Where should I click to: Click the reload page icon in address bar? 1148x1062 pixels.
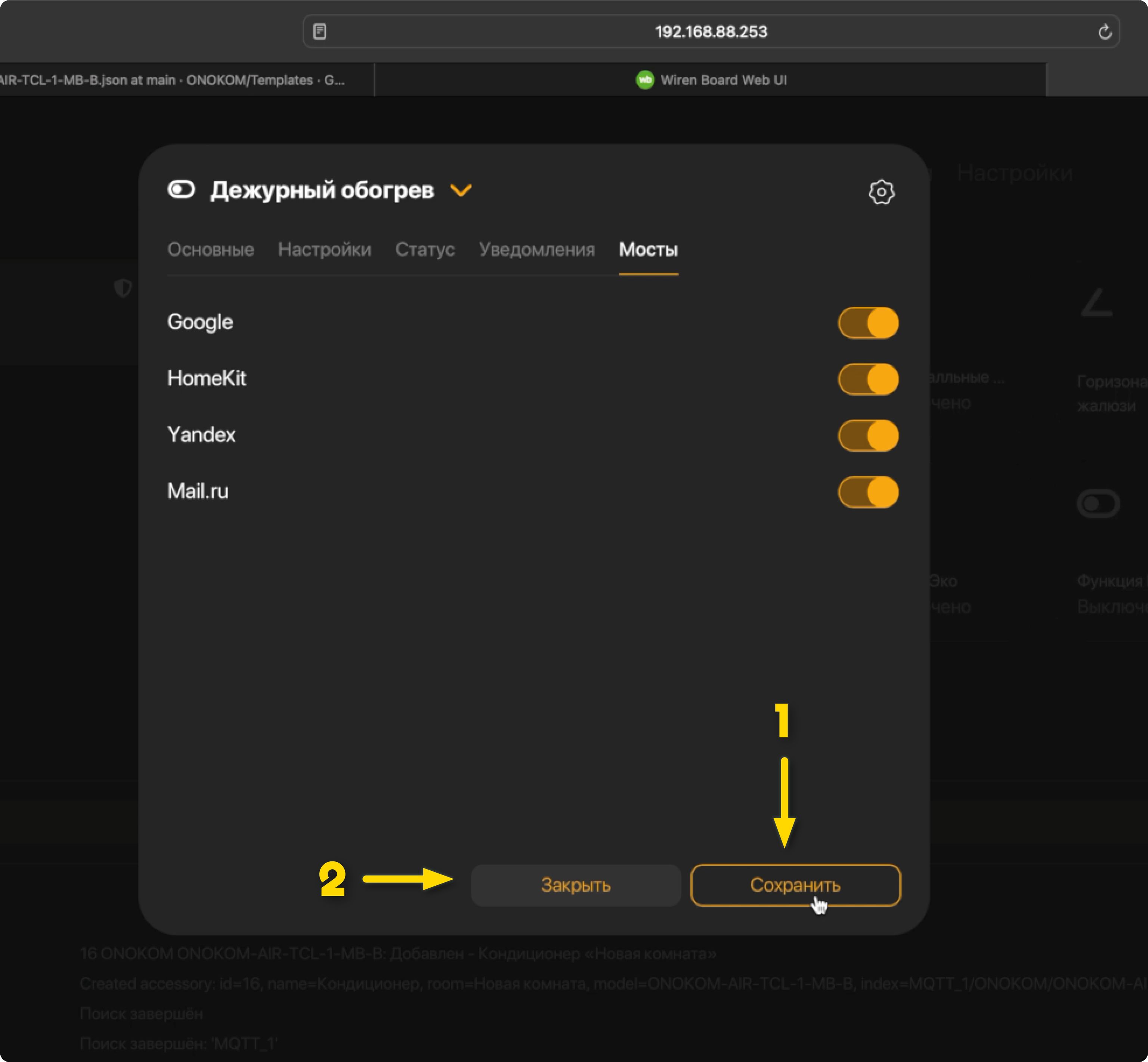point(1104,32)
